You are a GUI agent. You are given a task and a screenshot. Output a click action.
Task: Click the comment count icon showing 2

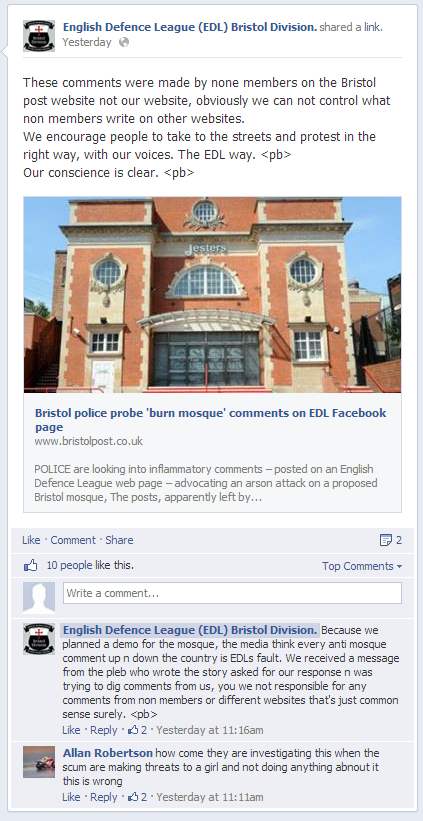pyautogui.click(x=391, y=540)
